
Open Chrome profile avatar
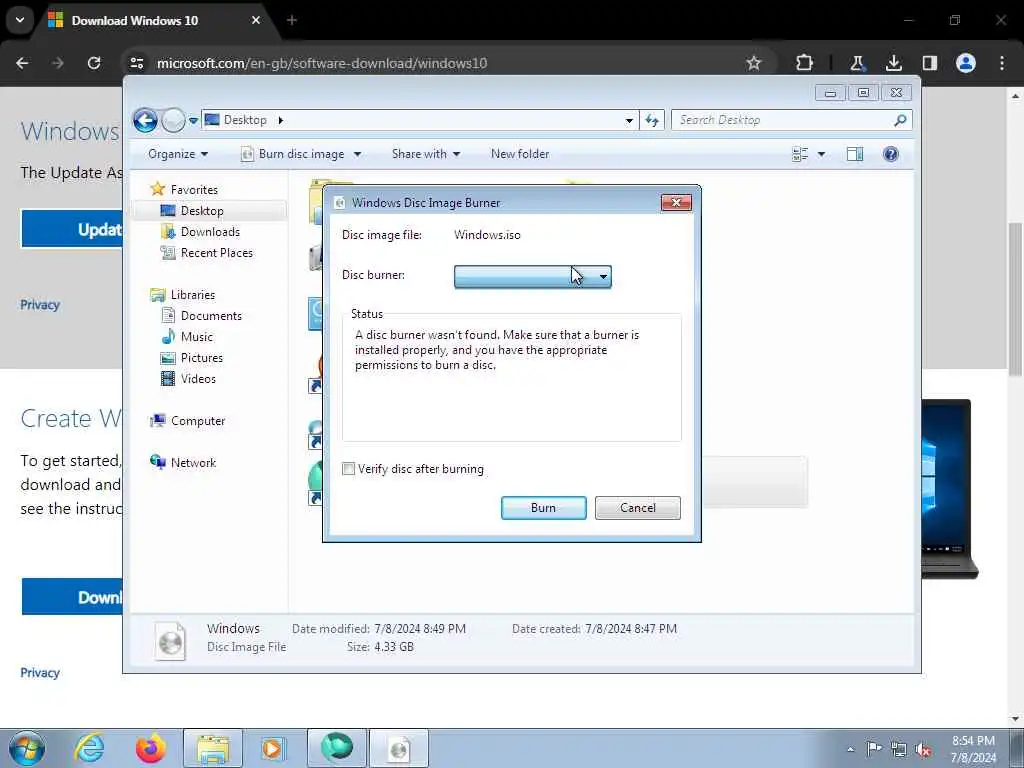click(966, 63)
